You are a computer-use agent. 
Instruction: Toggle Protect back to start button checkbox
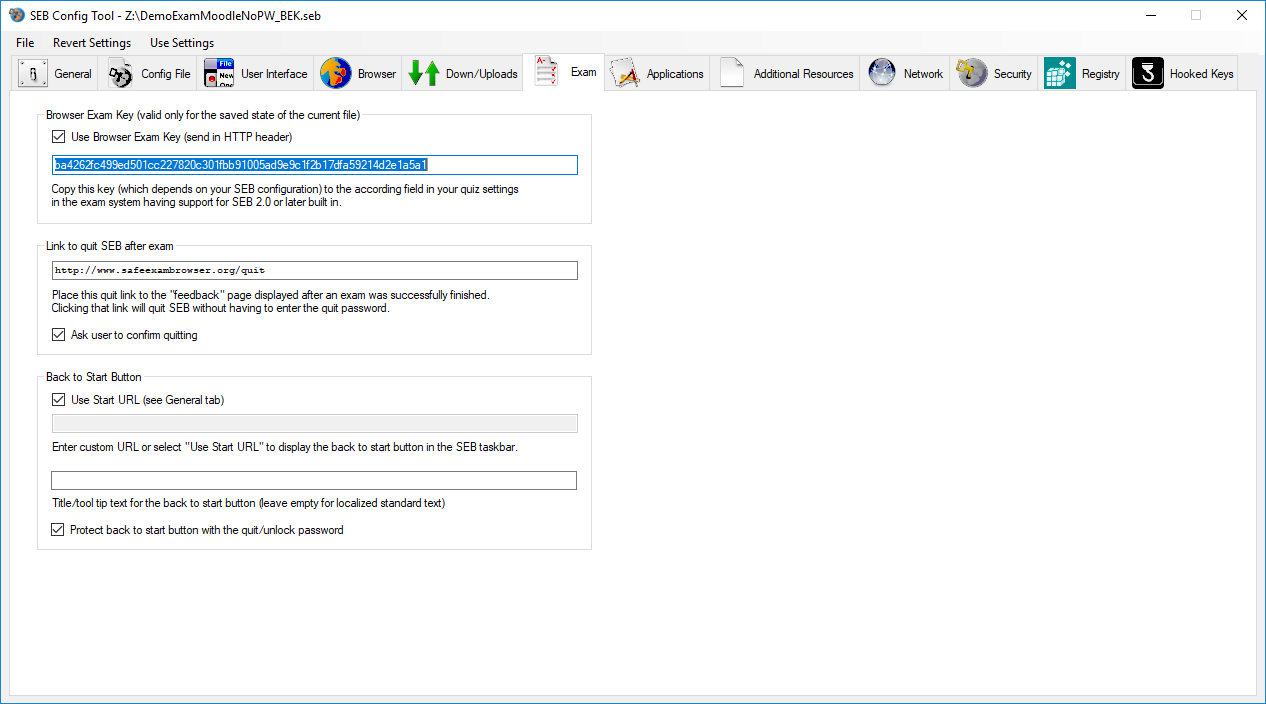coord(59,530)
